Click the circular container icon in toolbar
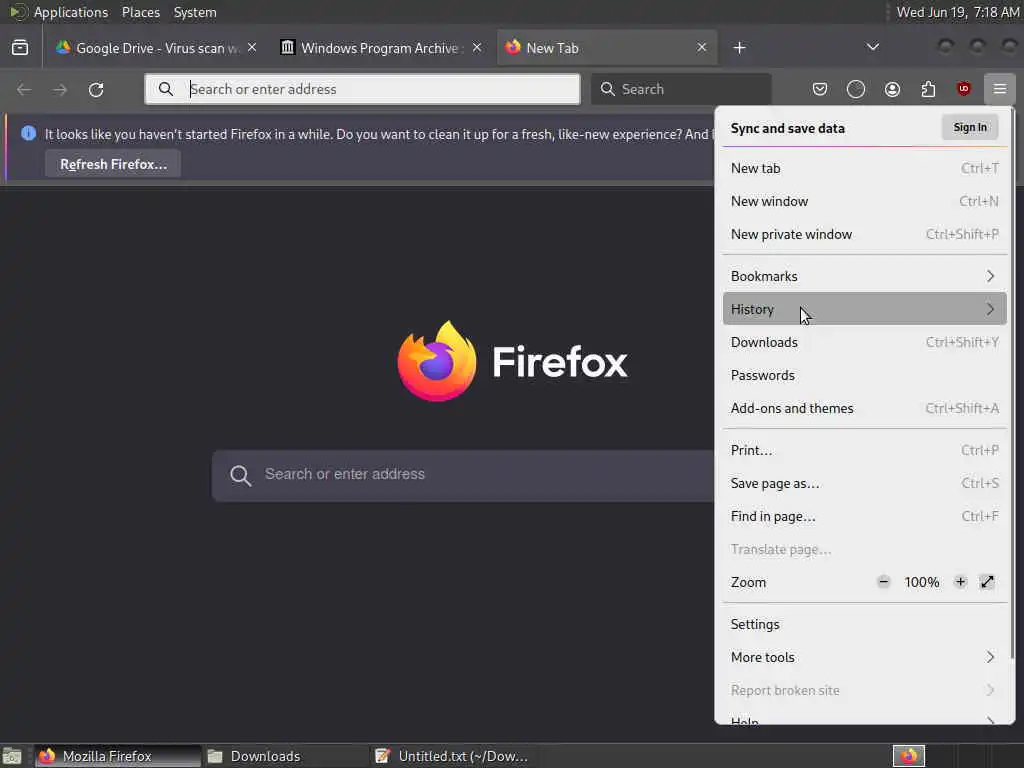Image resolution: width=1024 pixels, height=768 pixels. (x=856, y=89)
